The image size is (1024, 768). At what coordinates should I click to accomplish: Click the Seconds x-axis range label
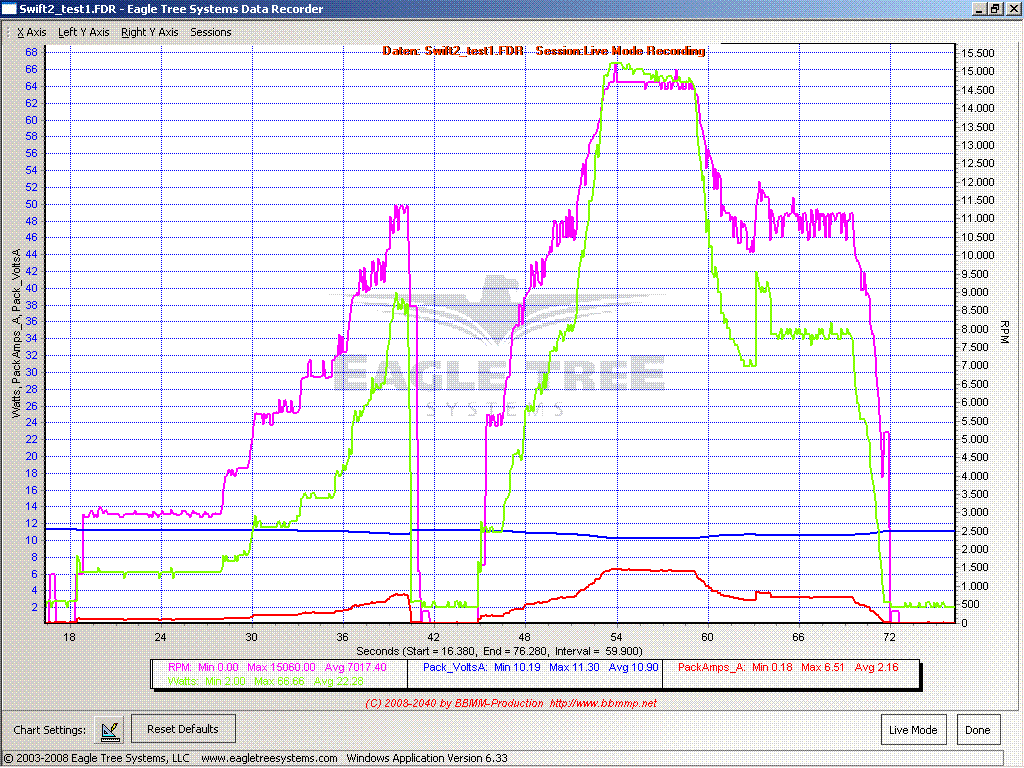click(x=512, y=649)
